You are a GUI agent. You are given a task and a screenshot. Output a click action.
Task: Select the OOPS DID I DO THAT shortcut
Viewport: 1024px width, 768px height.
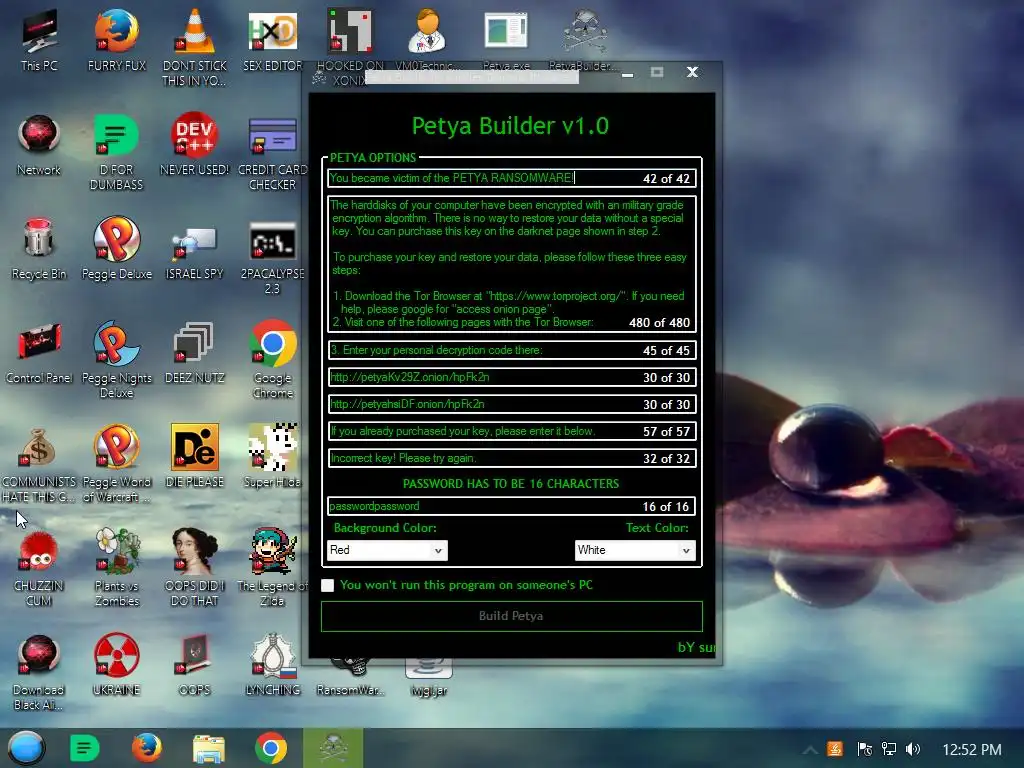pyautogui.click(x=195, y=568)
